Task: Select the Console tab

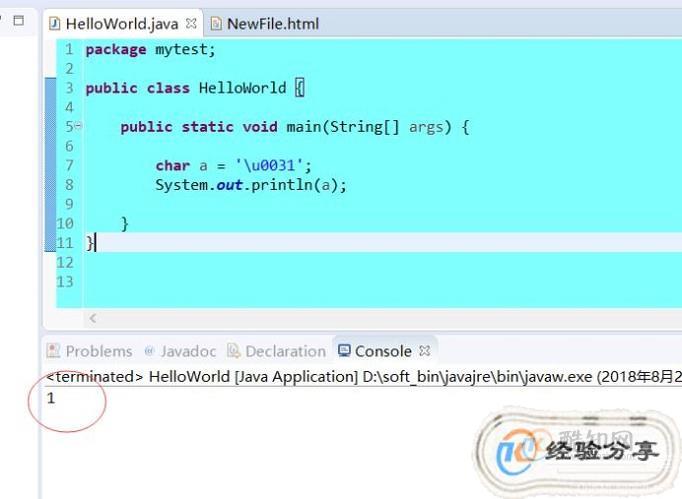Action: 383,351
